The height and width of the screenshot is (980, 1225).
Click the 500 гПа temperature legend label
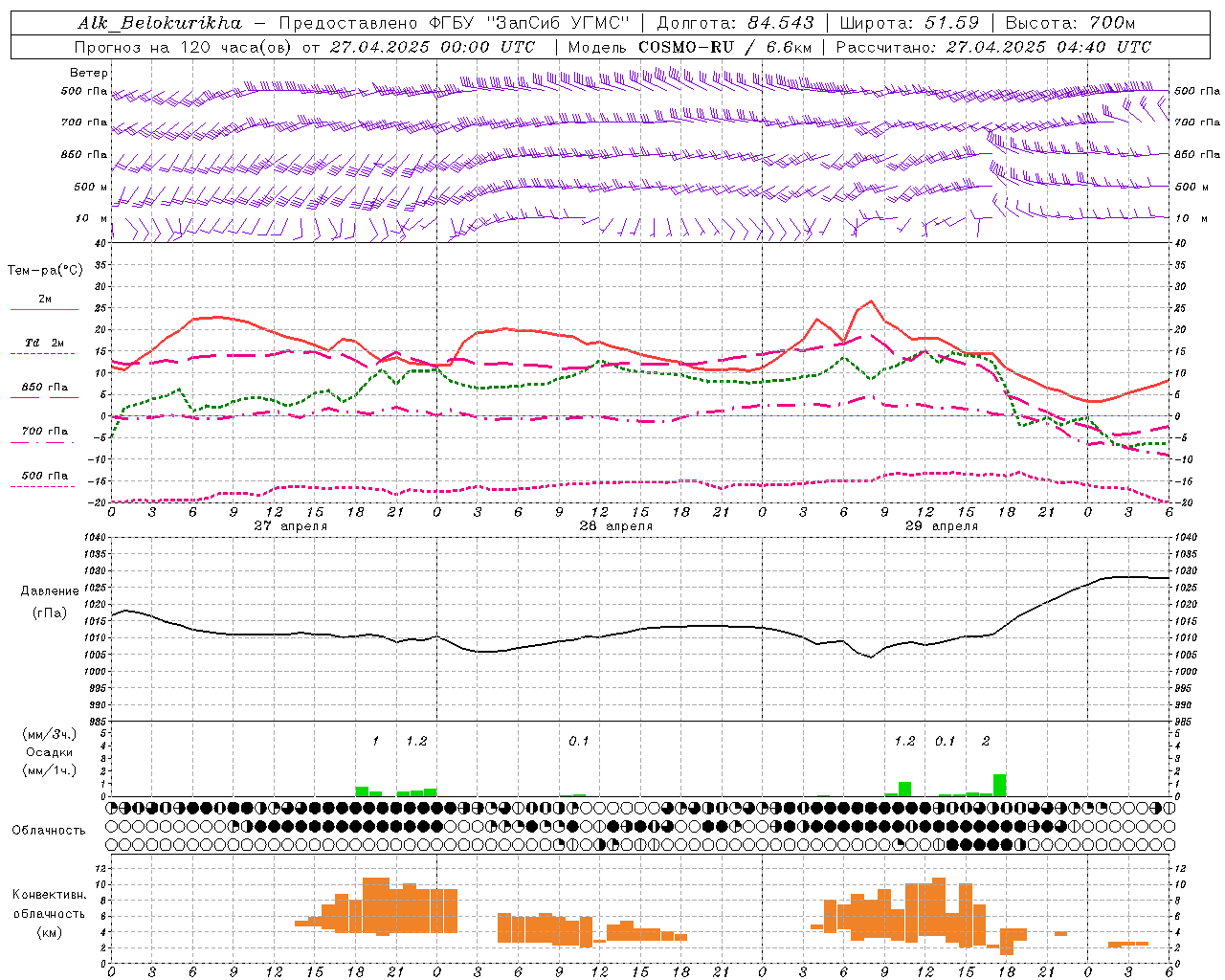click(x=44, y=476)
